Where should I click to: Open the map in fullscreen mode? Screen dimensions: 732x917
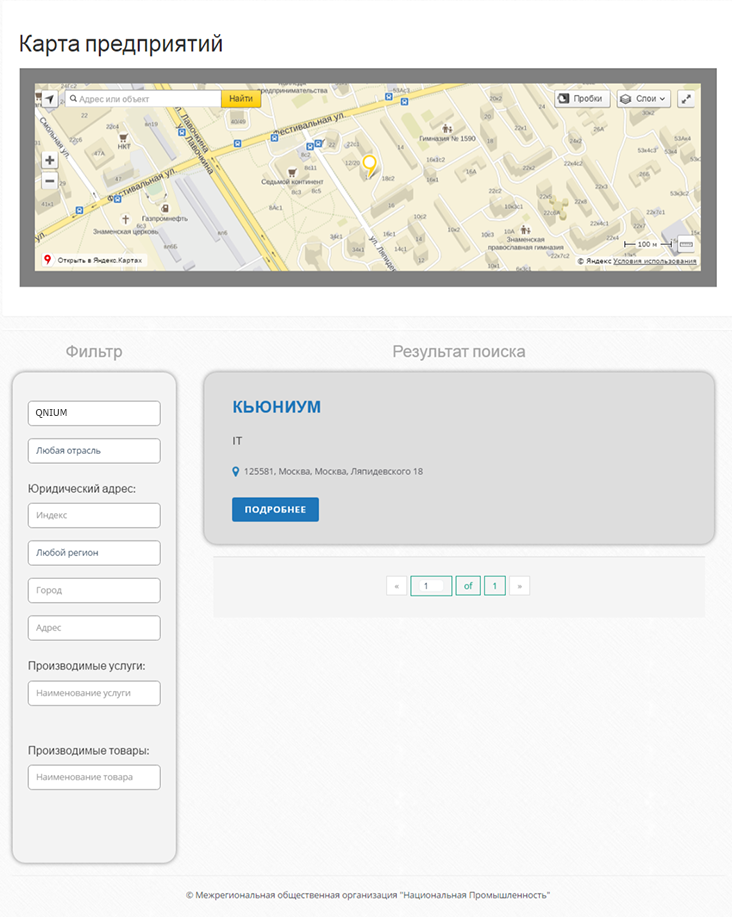click(686, 99)
